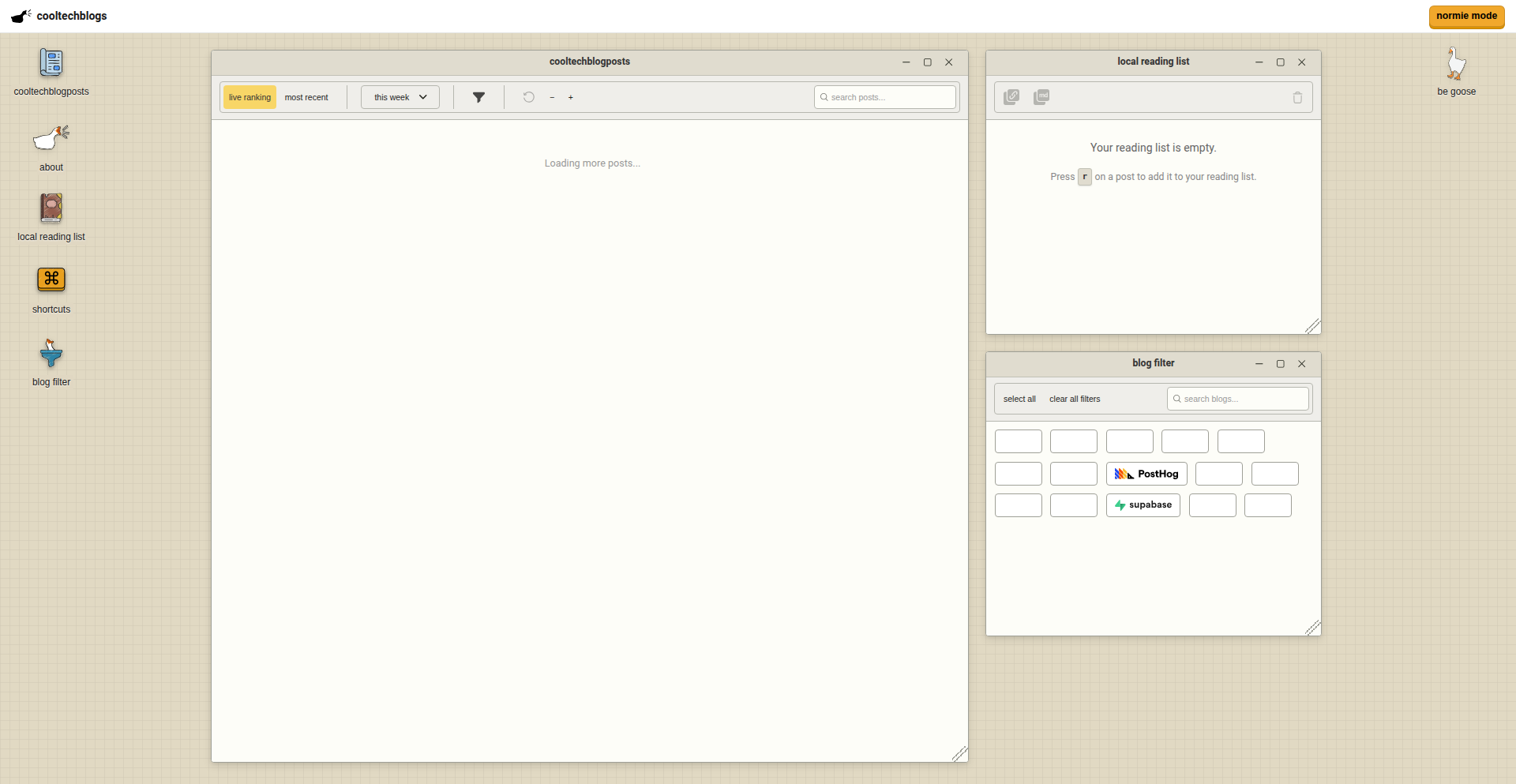Open the blog filter desktop icon

click(51, 353)
